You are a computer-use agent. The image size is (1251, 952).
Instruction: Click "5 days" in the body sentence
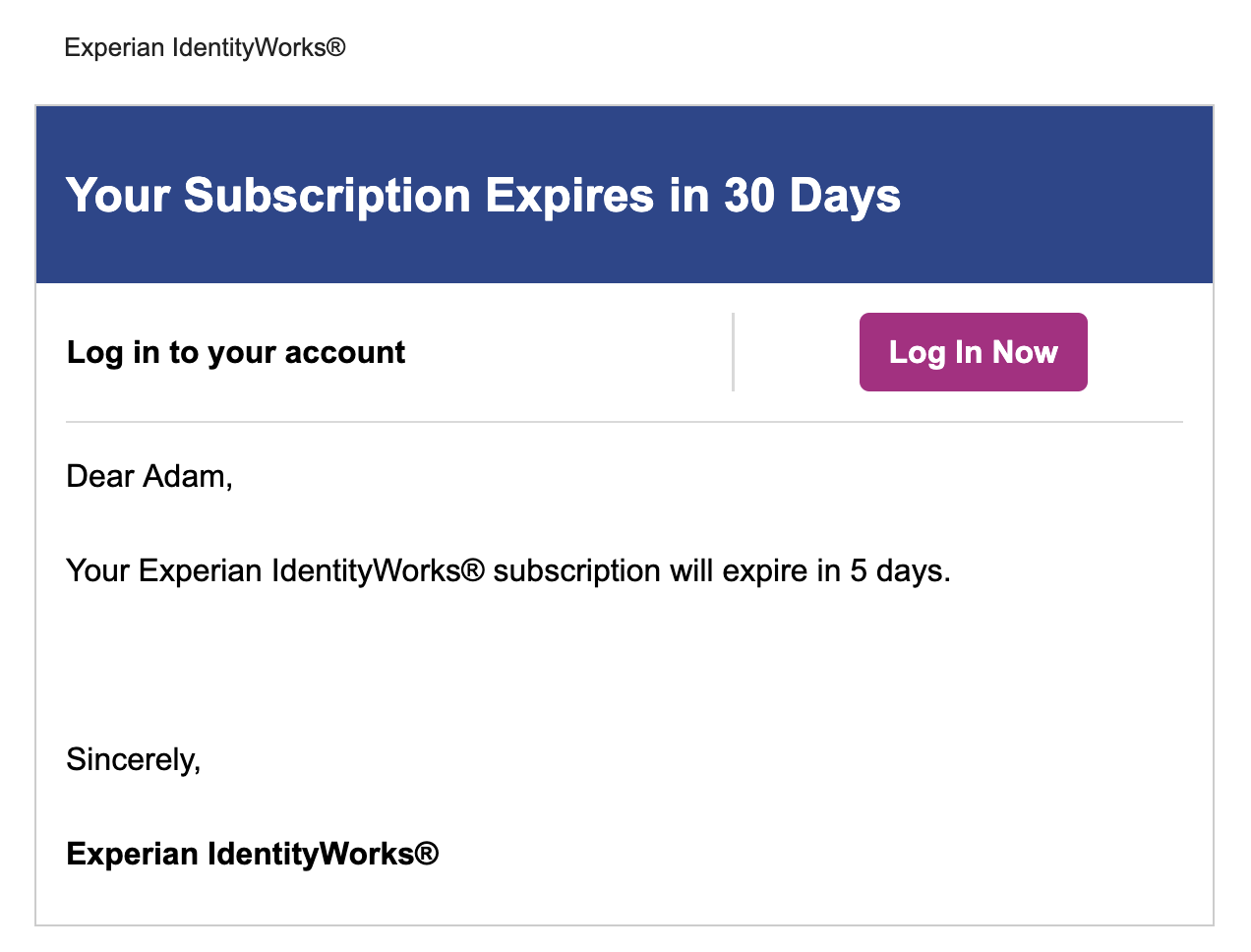coord(897,570)
